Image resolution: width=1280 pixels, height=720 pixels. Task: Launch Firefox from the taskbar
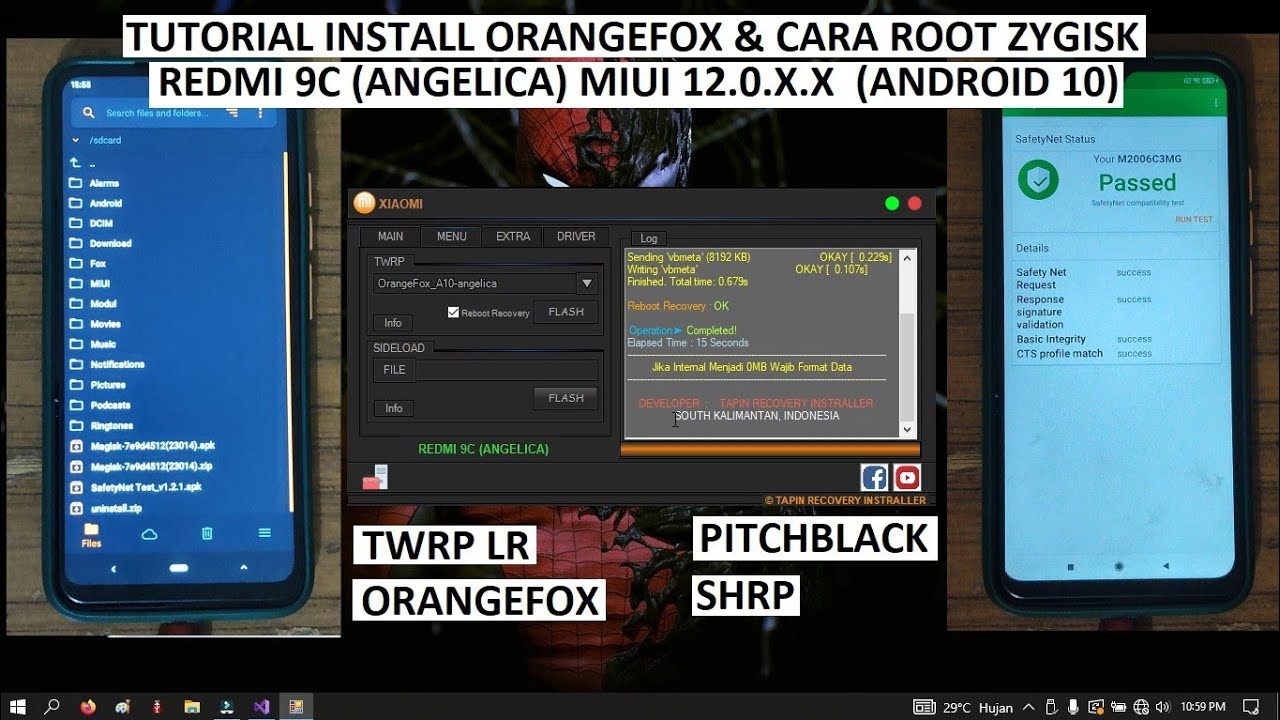tap(88, 707)
